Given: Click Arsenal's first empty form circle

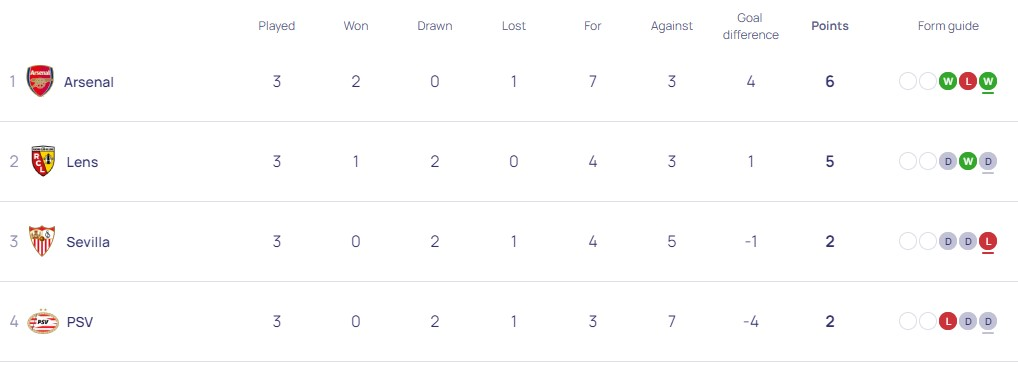Looking at the screenshot, I should tap(908, 81).
